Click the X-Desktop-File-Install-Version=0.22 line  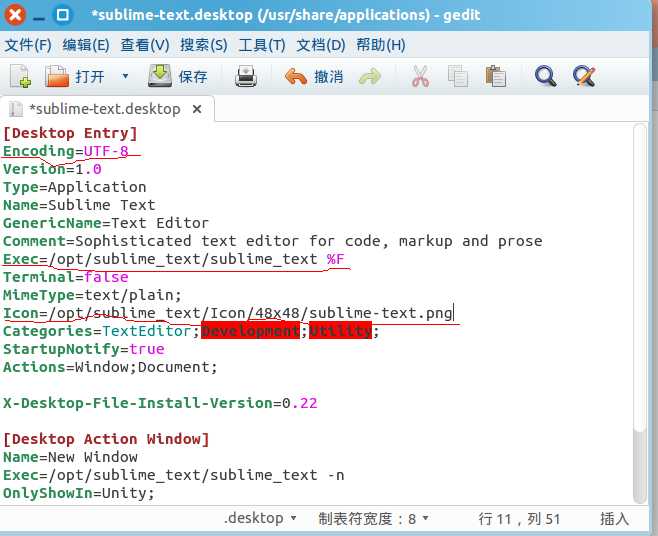(x=160, y=403)
